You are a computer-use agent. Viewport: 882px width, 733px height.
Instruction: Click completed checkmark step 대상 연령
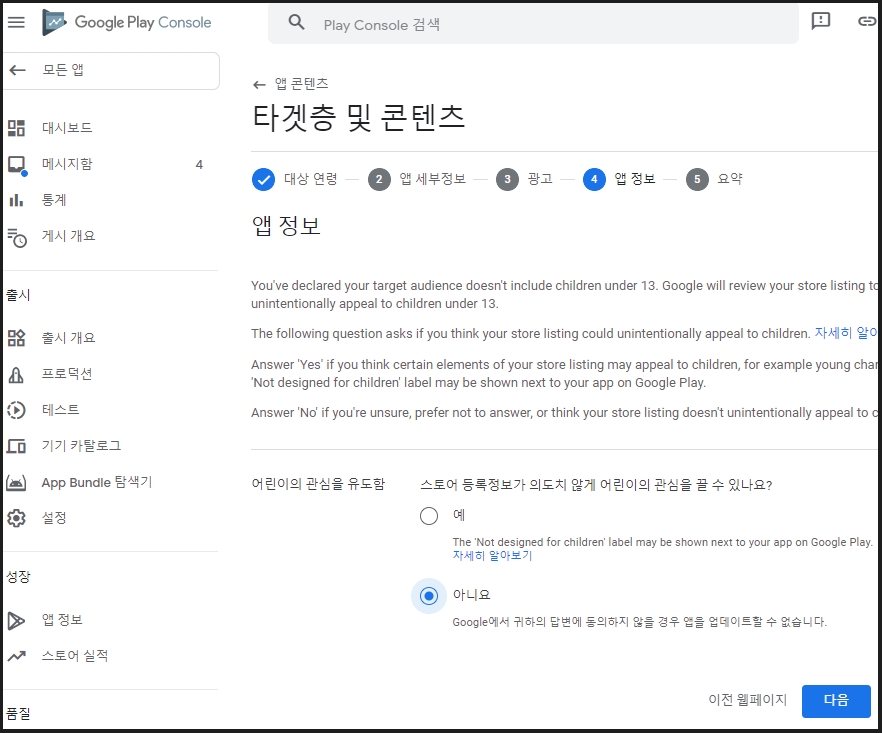(x=263, y=179)
